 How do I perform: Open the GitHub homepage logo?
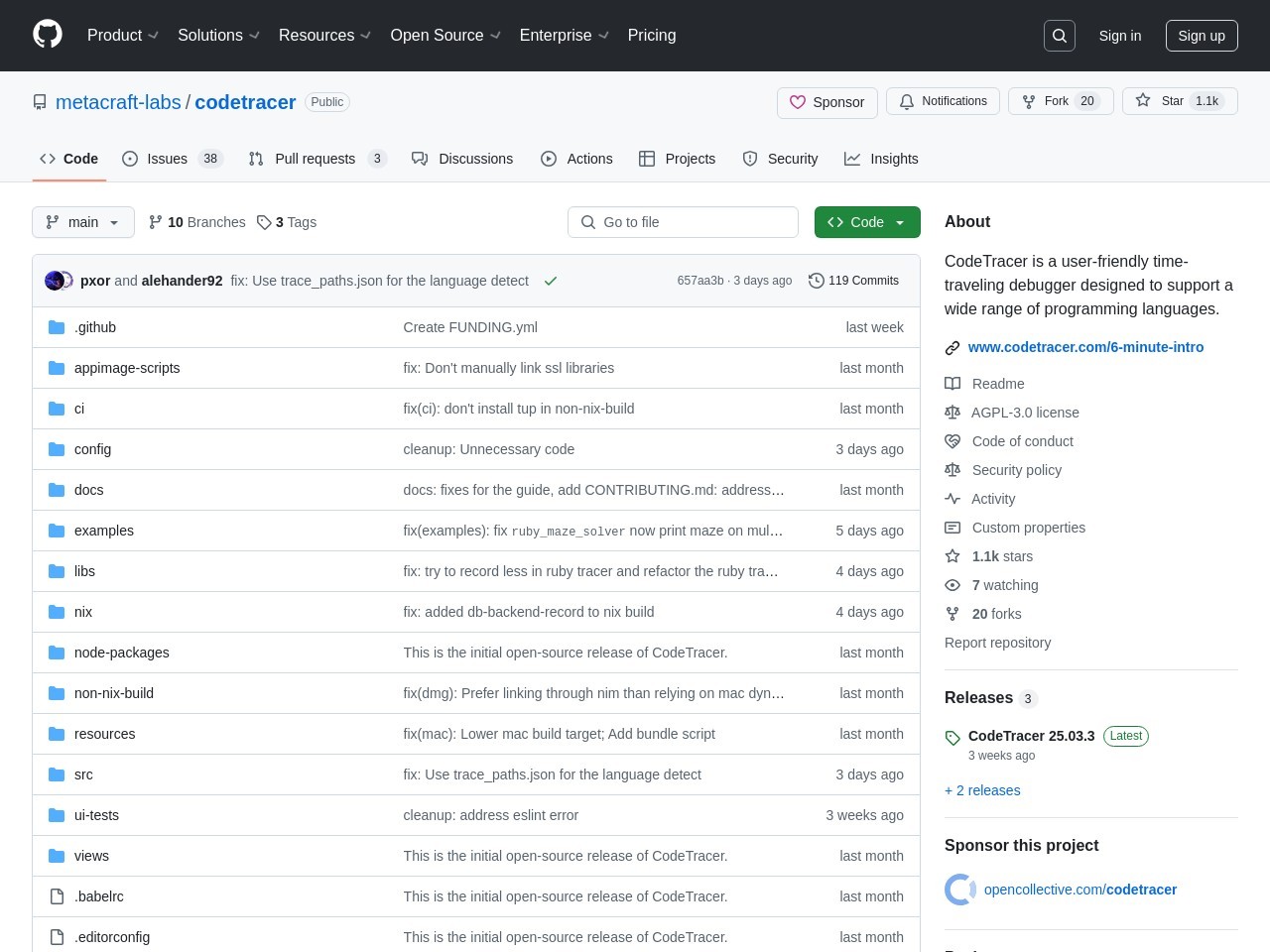(48, 35)
